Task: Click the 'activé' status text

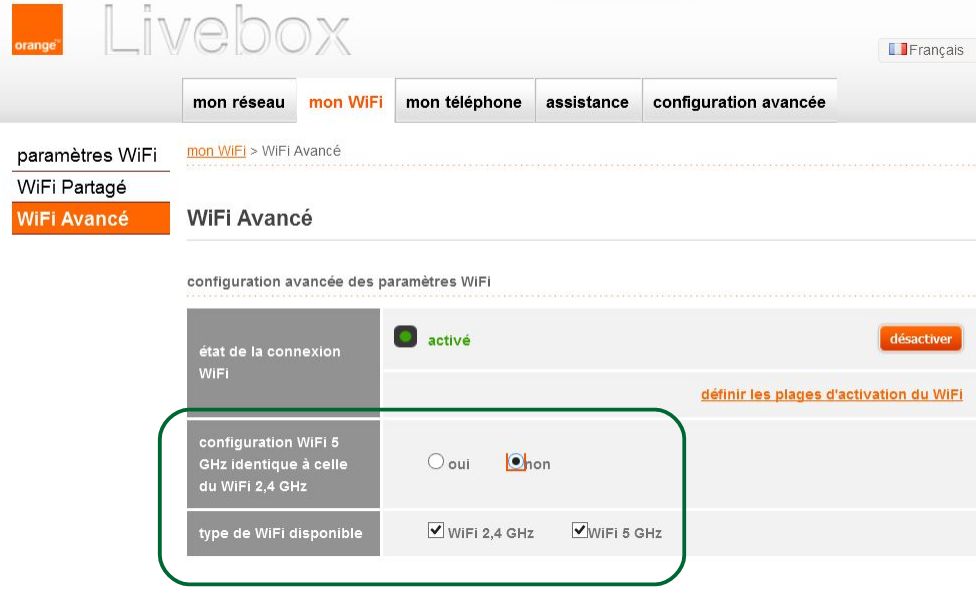Action: (449, 340)
